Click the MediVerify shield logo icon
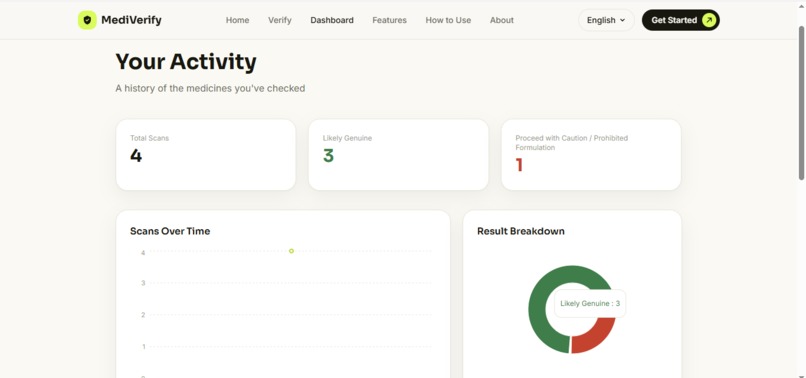The width and height of the screenshot is (806, 378). point(87,20)
